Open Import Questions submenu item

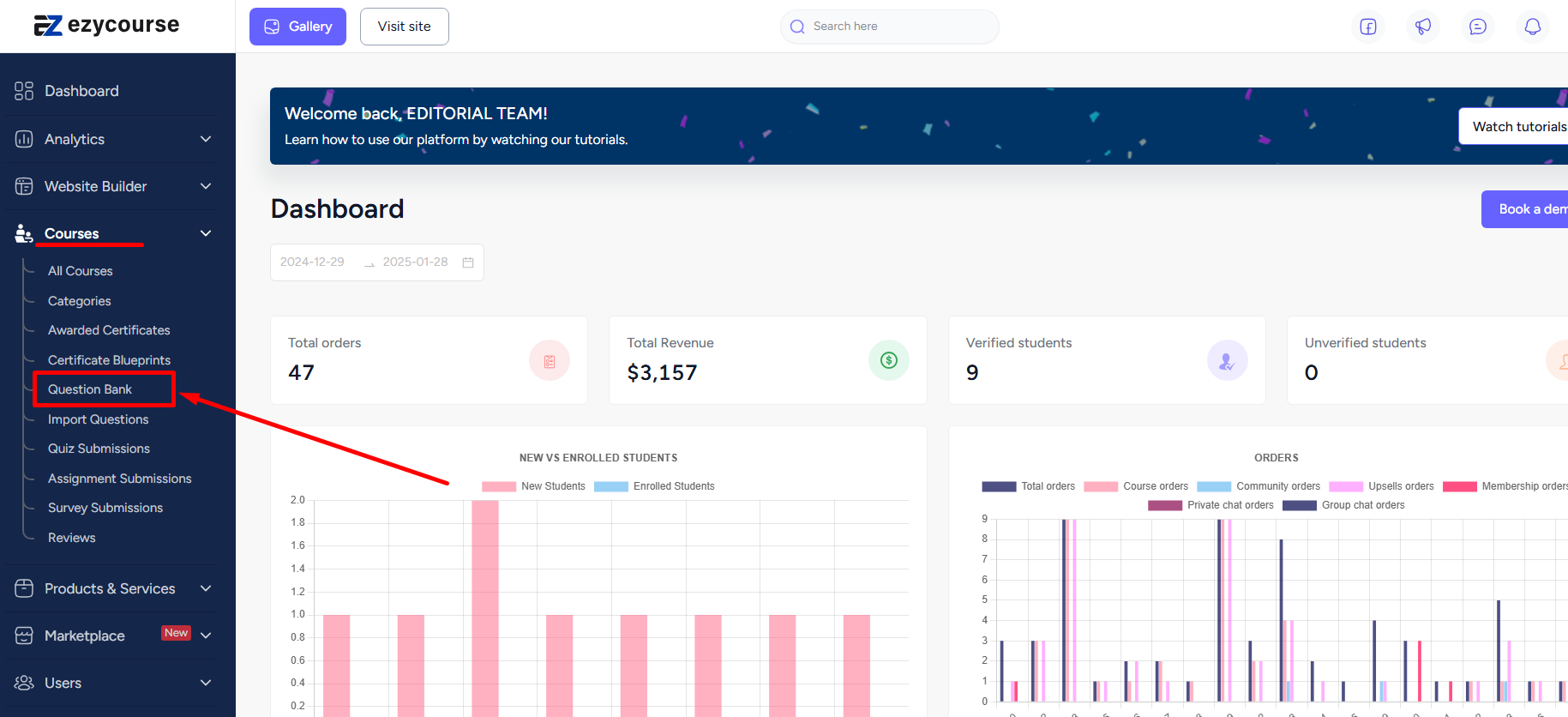99,419
